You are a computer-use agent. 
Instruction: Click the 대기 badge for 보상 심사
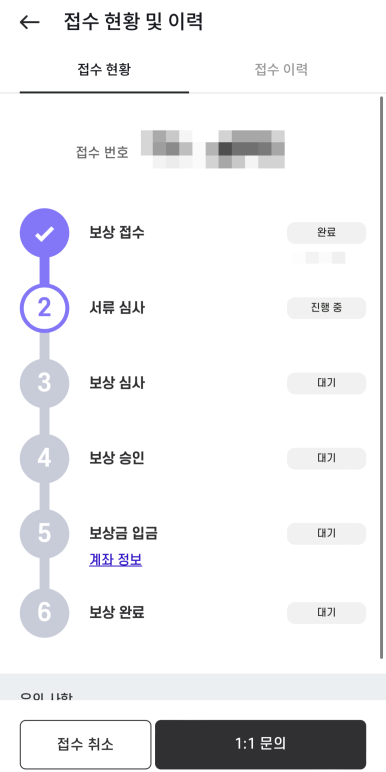coord(326,384)
